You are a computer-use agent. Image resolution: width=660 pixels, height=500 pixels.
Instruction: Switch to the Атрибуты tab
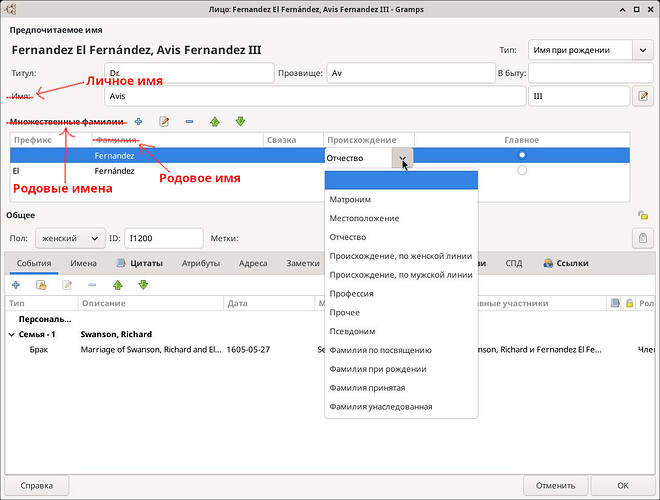coord(201,263)
